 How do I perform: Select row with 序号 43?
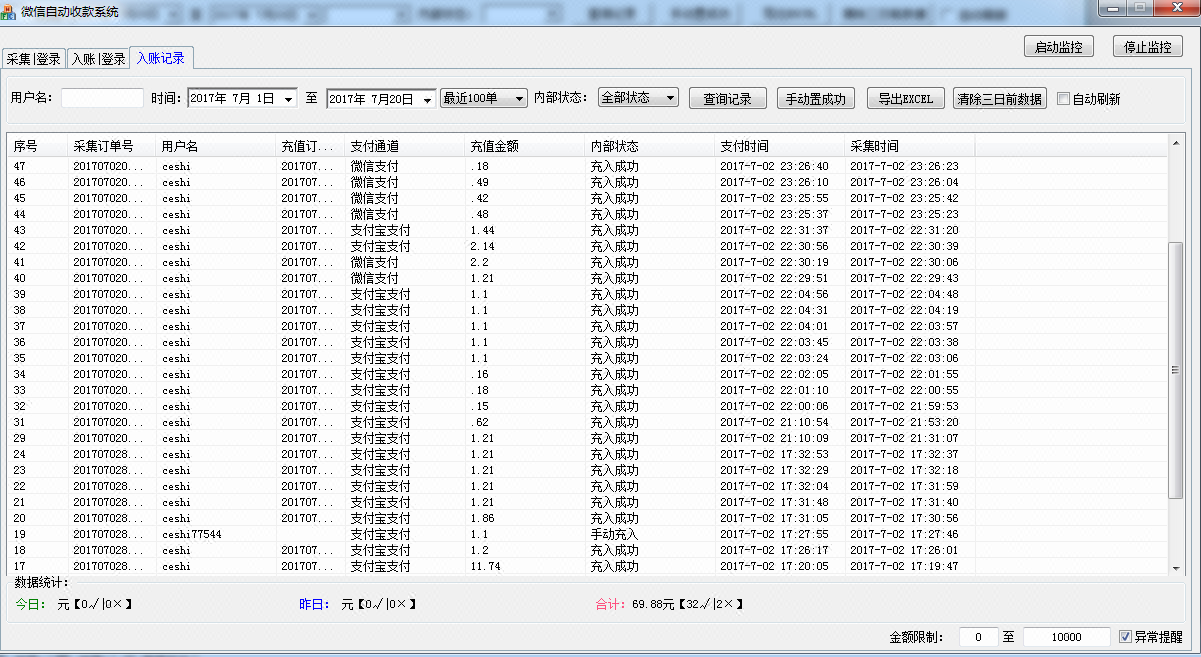[x=588, y=230]
